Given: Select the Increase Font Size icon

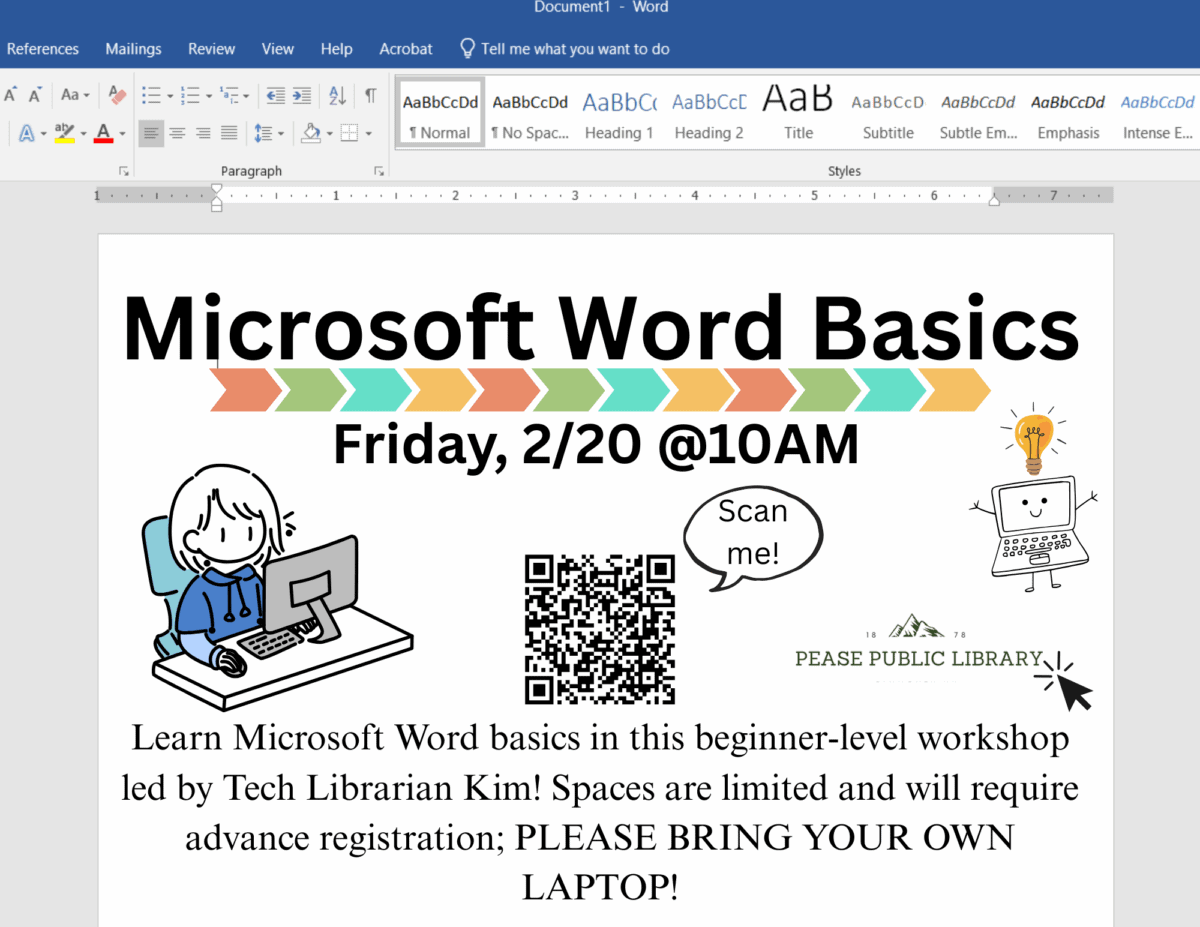Looking at the screenshot, I should pos(11,95).
